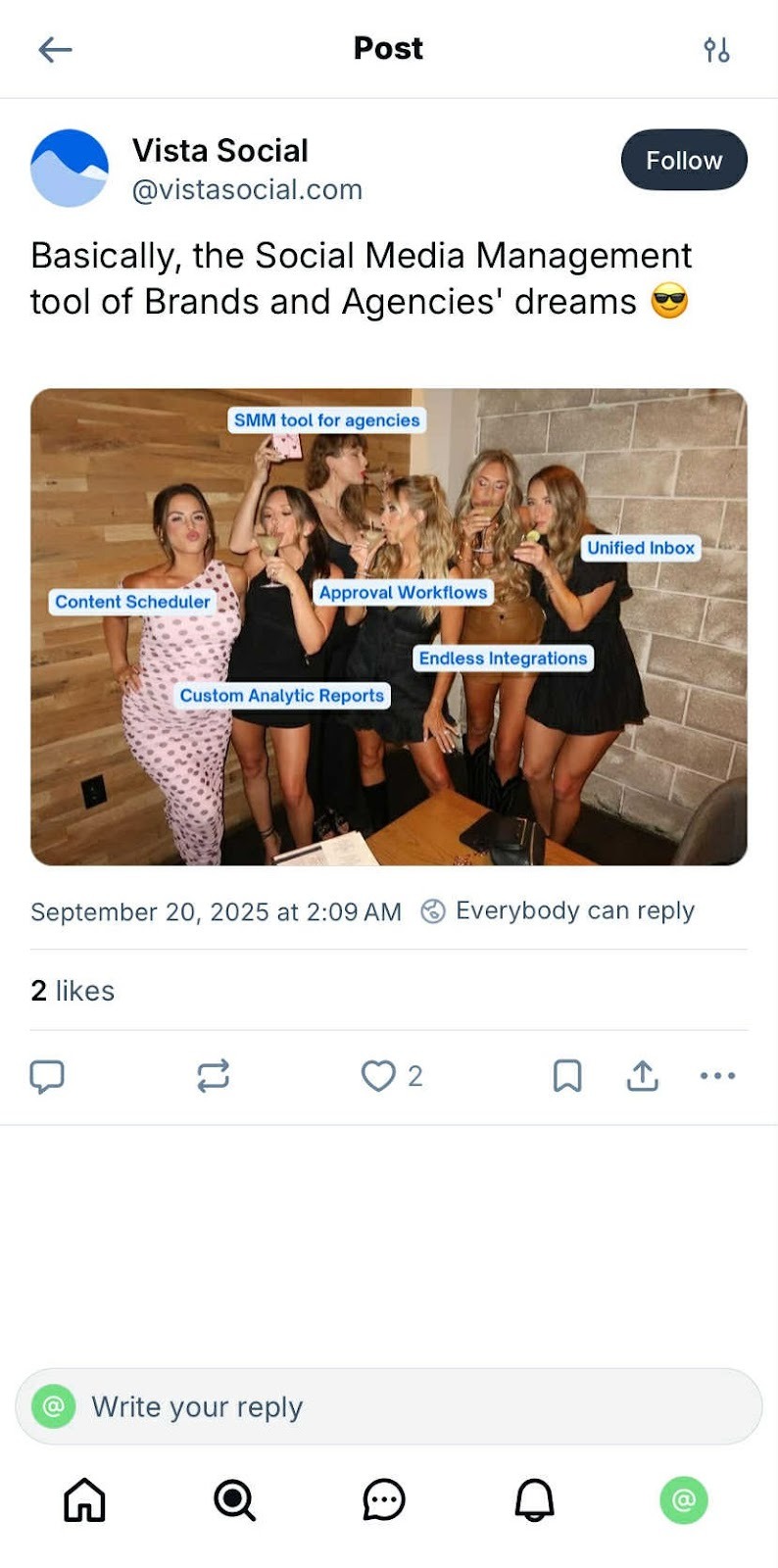Tap the green @ compose icon
Screen dimensions: 778x1568
[x=685, y=1499]
